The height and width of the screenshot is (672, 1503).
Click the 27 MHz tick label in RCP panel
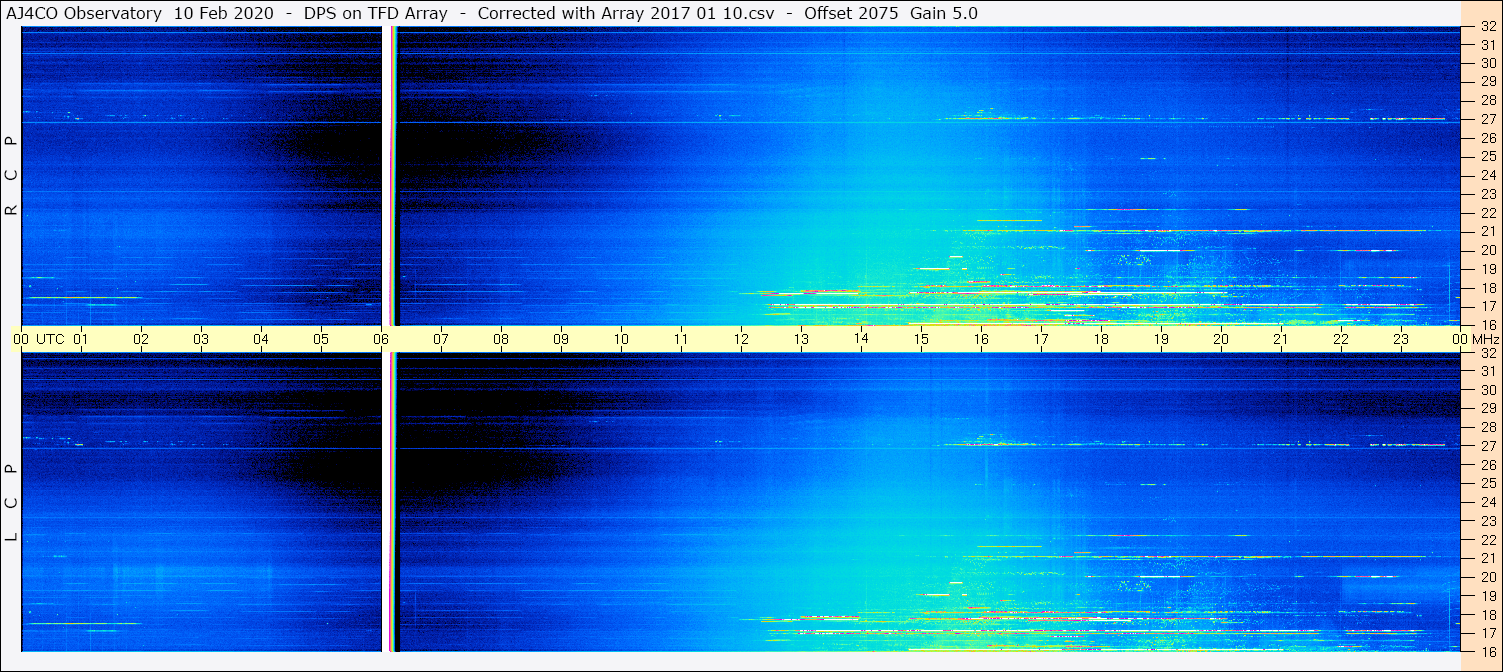pyautogui.click(x=1488, y=118)
